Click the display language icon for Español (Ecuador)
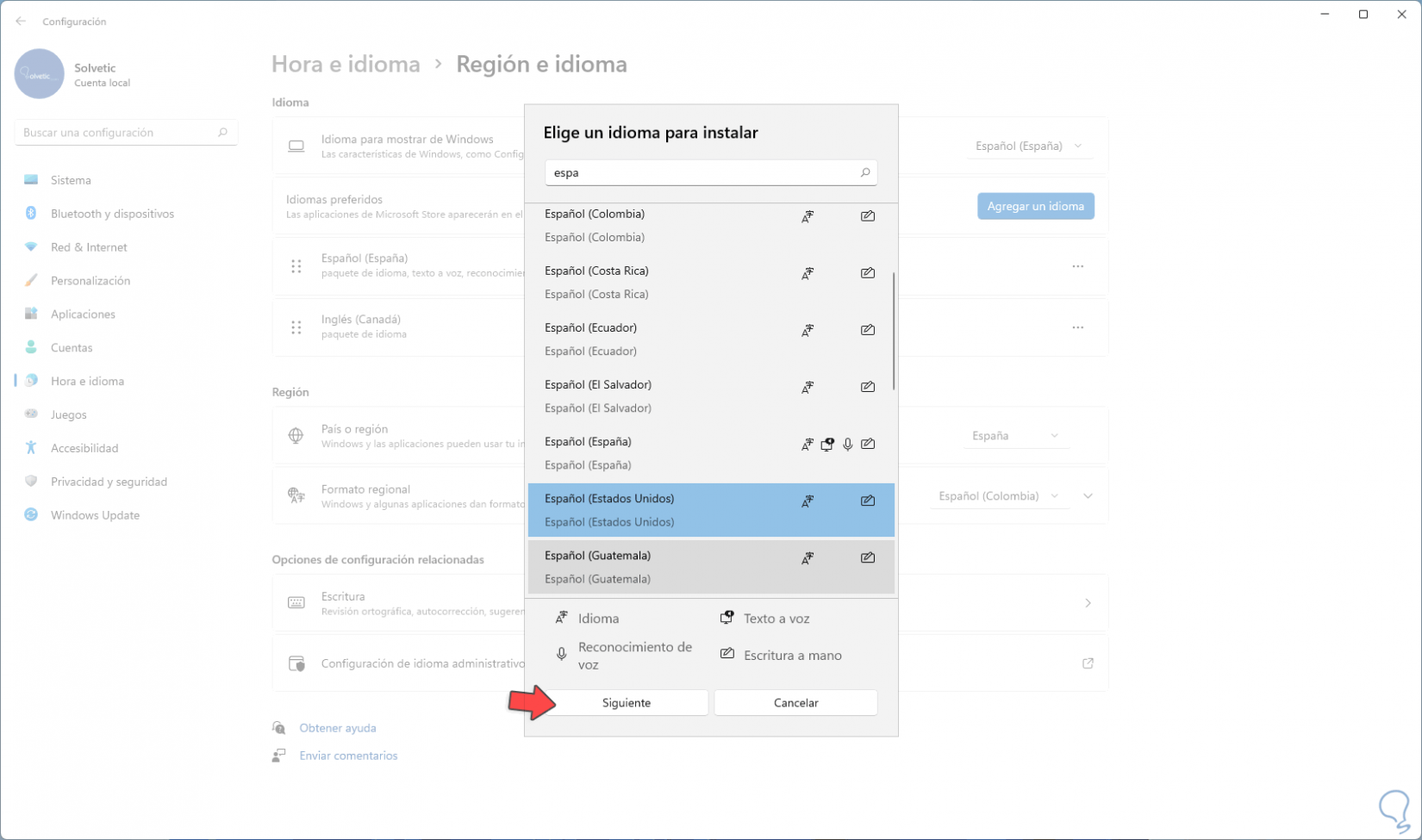 (x=808, y=331)
